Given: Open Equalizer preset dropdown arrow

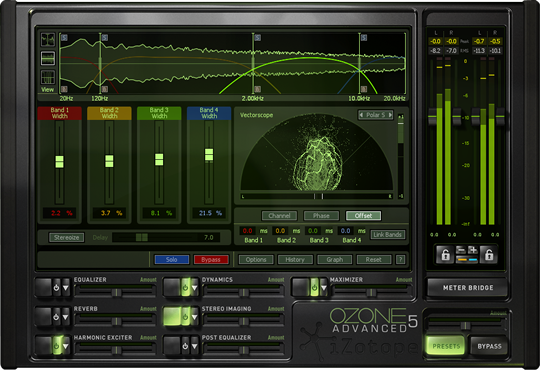Looking at the screenshot, I should [x=66, y=288].
